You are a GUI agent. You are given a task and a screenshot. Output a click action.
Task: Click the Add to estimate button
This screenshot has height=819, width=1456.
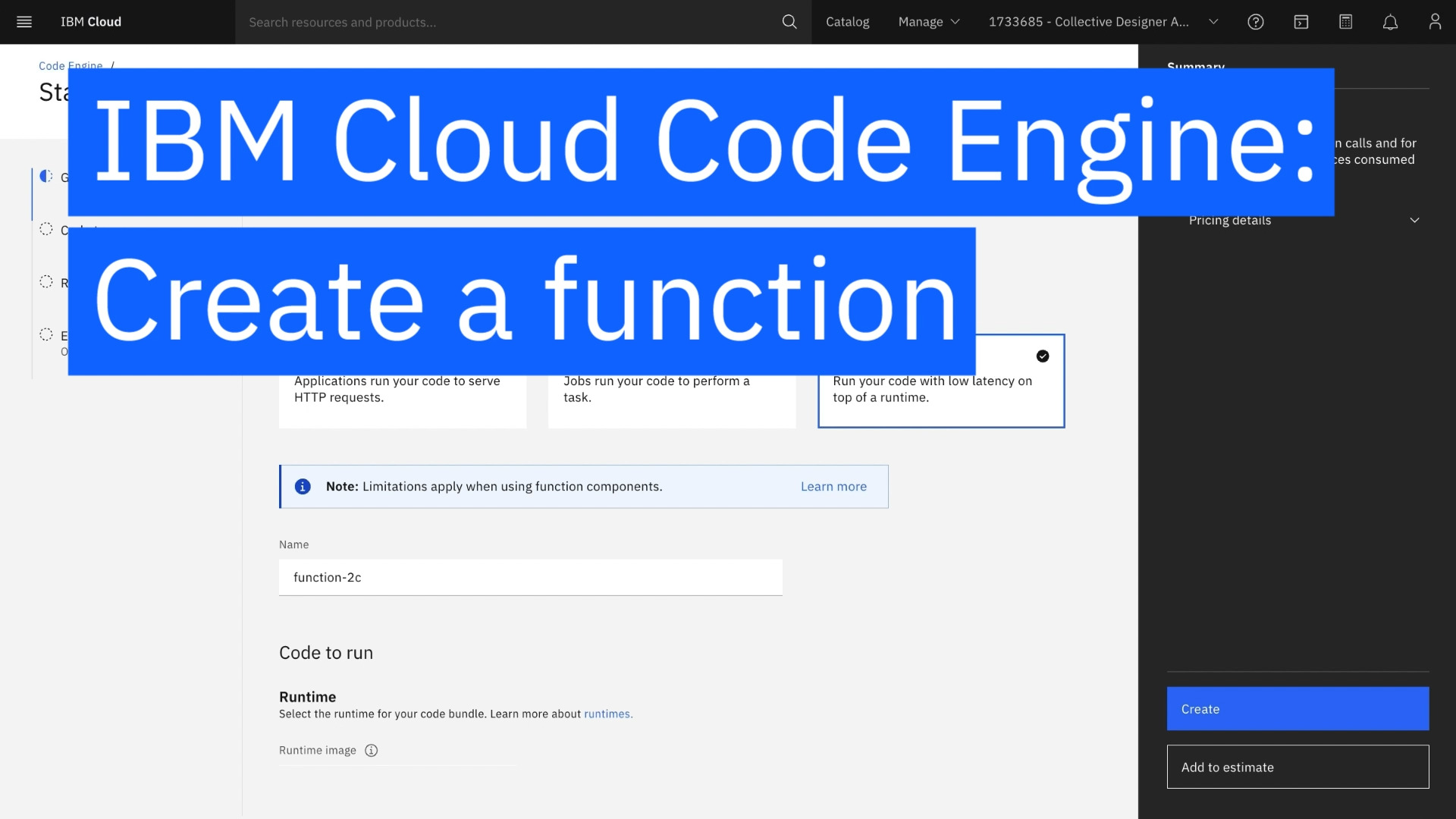(1298, 767)
